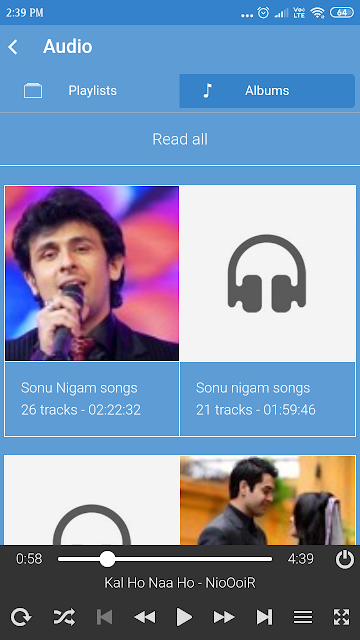Screen dimensions: 360x640
Task: Go back using the Audio back arrow
Action: coord(13,47)
